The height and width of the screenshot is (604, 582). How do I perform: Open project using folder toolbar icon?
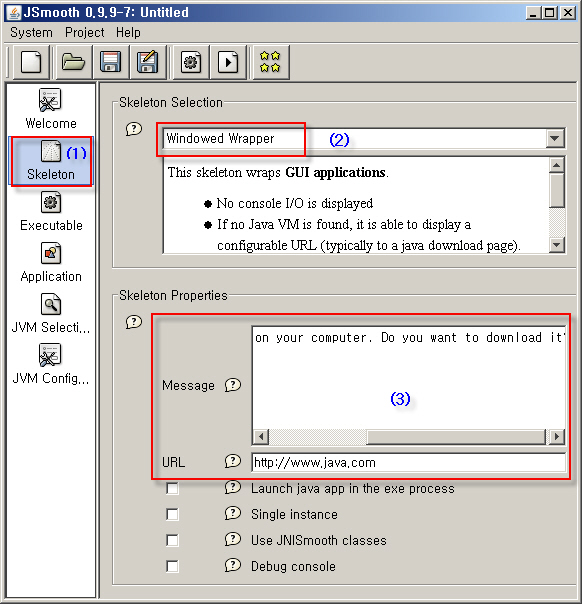(74, 62)
